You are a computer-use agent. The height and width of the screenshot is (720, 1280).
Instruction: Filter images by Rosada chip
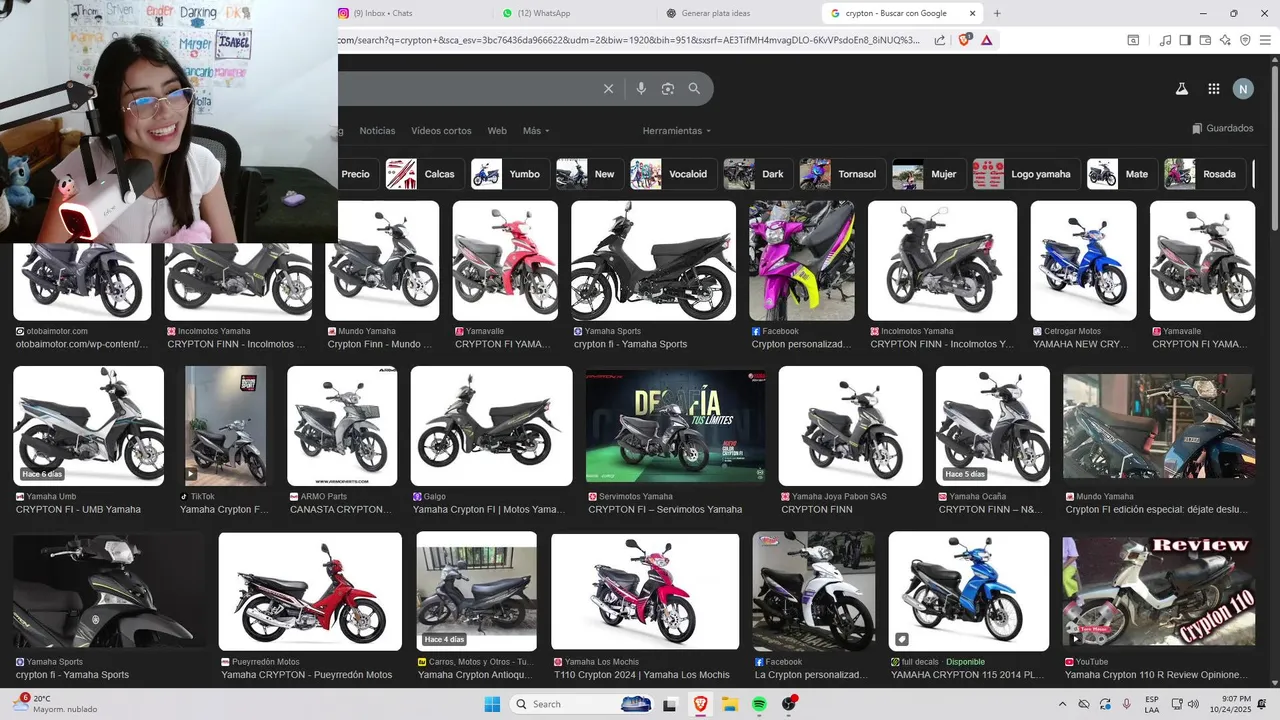pos(1204,174)
